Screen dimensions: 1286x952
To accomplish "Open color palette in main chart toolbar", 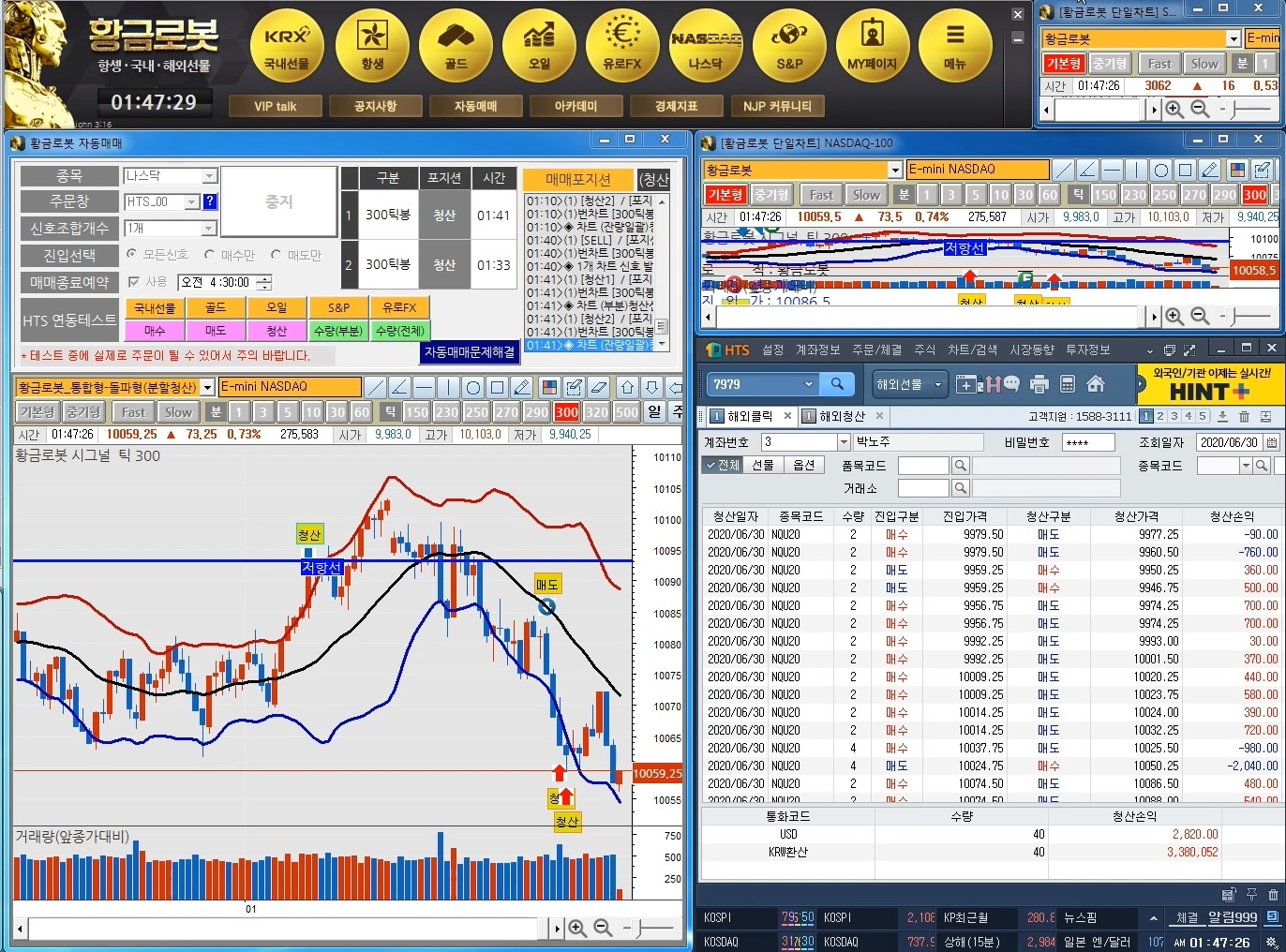I will click(549, 387).
